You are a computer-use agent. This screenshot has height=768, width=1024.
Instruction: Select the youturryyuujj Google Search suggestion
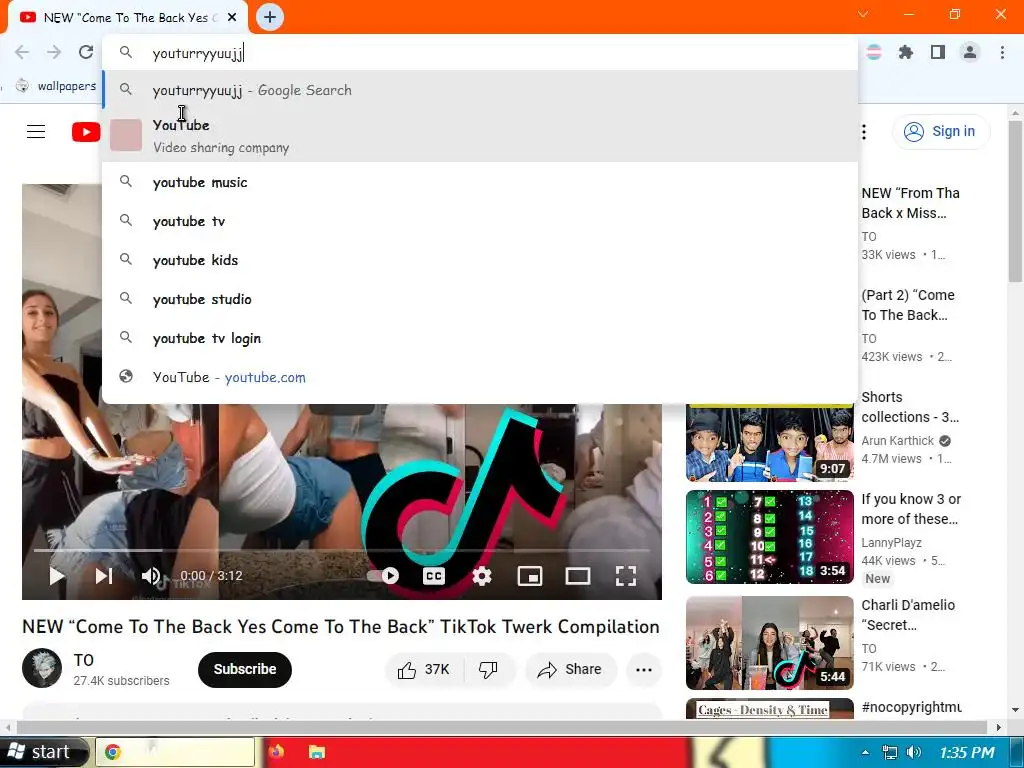(480, 90)
